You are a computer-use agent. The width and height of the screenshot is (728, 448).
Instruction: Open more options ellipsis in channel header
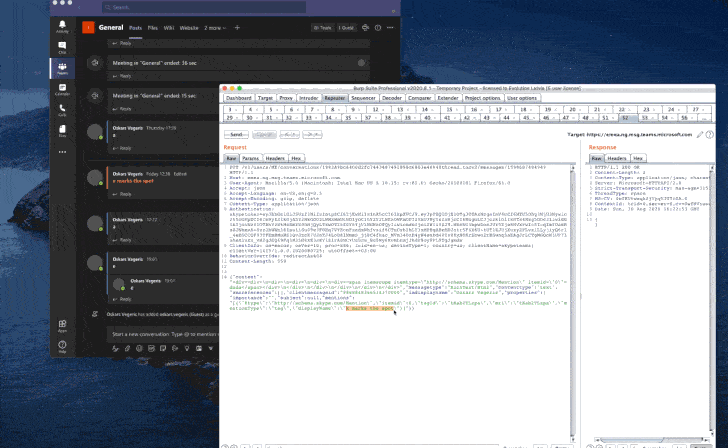(390, 28)
